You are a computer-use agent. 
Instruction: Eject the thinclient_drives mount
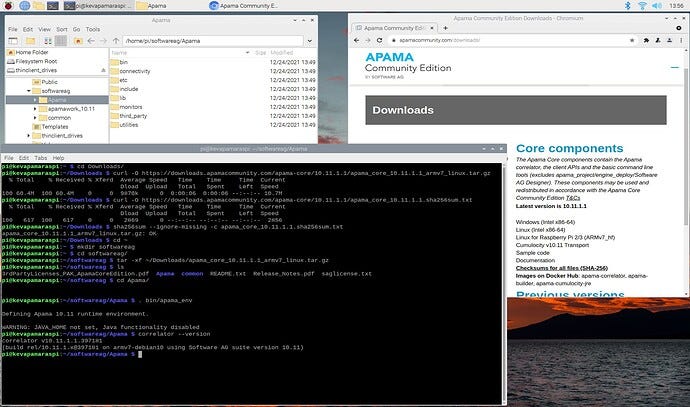(103, 70)
